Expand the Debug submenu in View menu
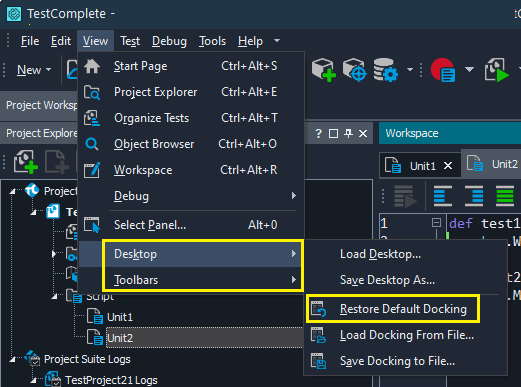This screenshot has height=387, width=521. click(x=191, y=196)
